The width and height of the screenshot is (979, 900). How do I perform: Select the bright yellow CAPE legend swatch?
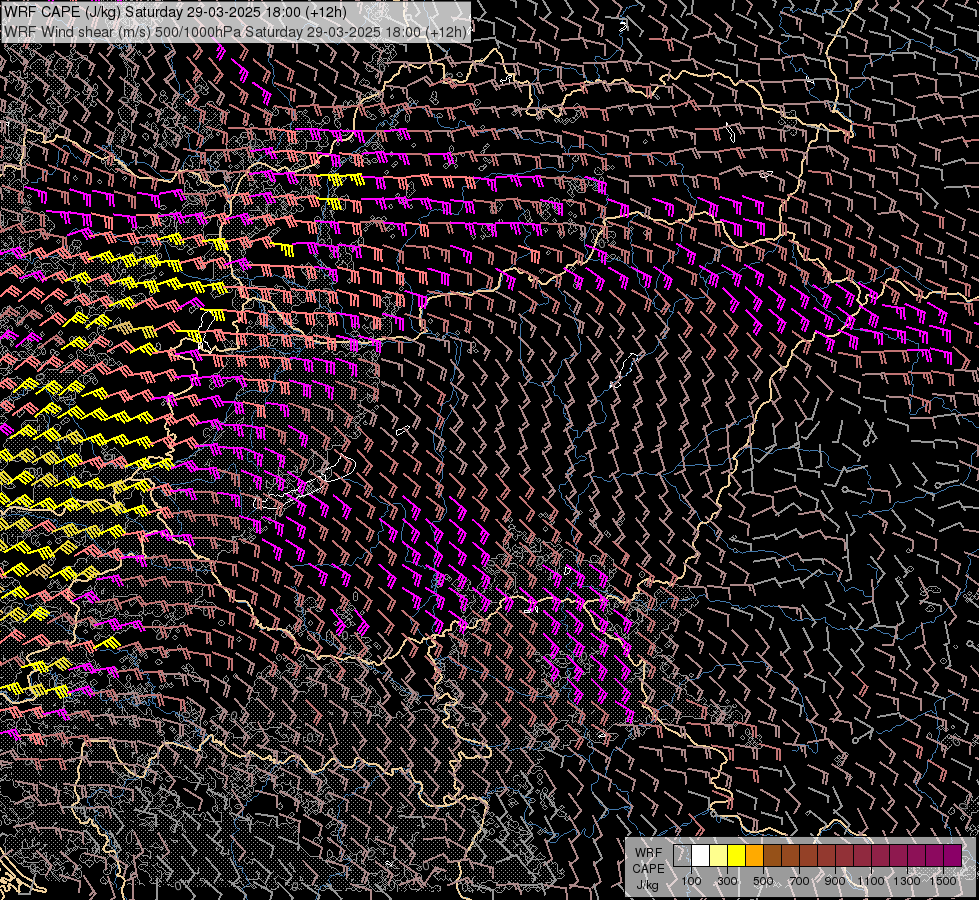(x=737, y=855)
